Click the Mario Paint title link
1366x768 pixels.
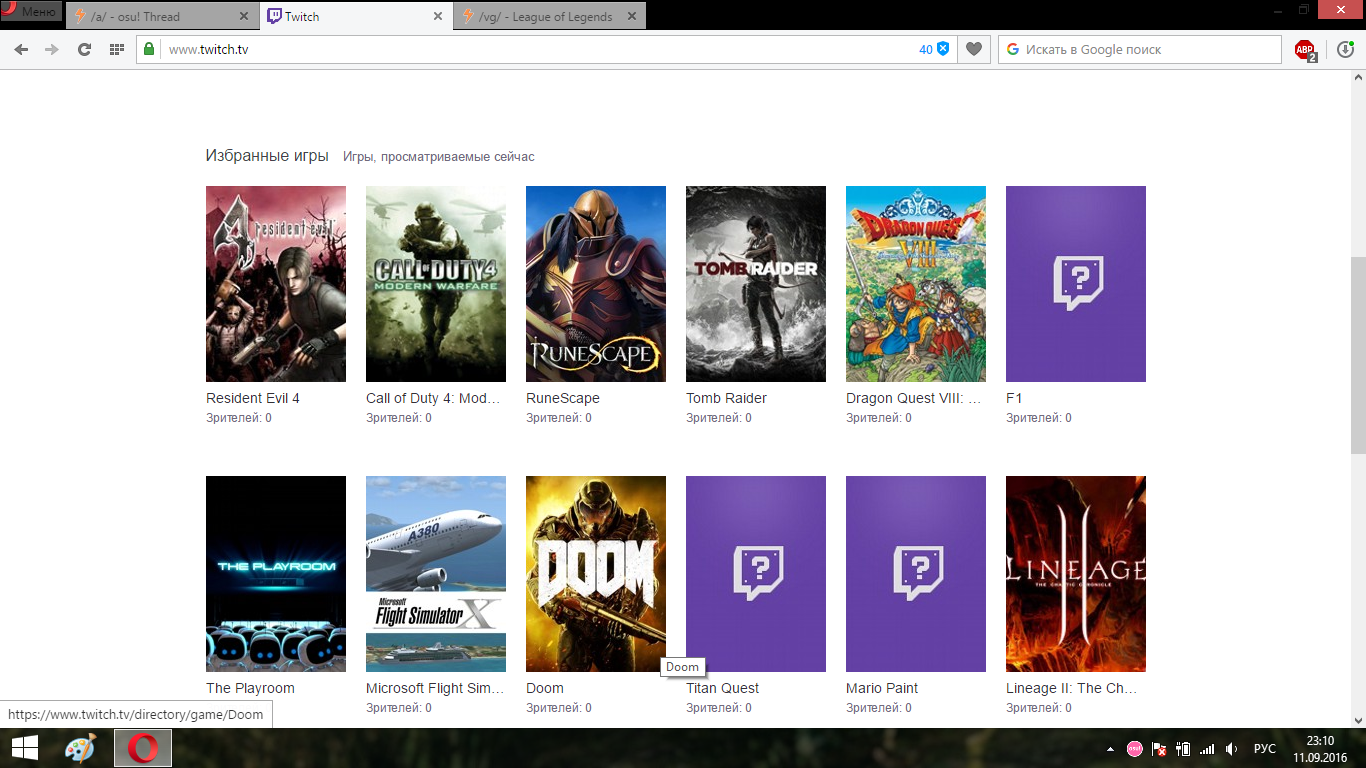click(882, 688)
